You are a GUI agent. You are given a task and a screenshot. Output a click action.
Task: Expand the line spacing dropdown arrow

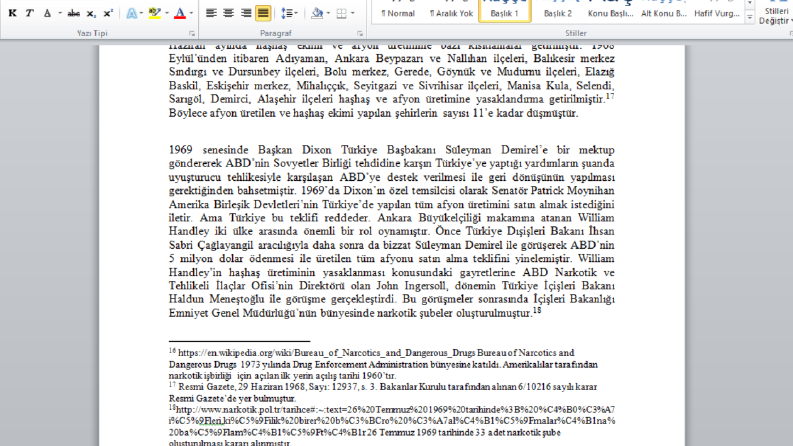[x=296, y=13]
